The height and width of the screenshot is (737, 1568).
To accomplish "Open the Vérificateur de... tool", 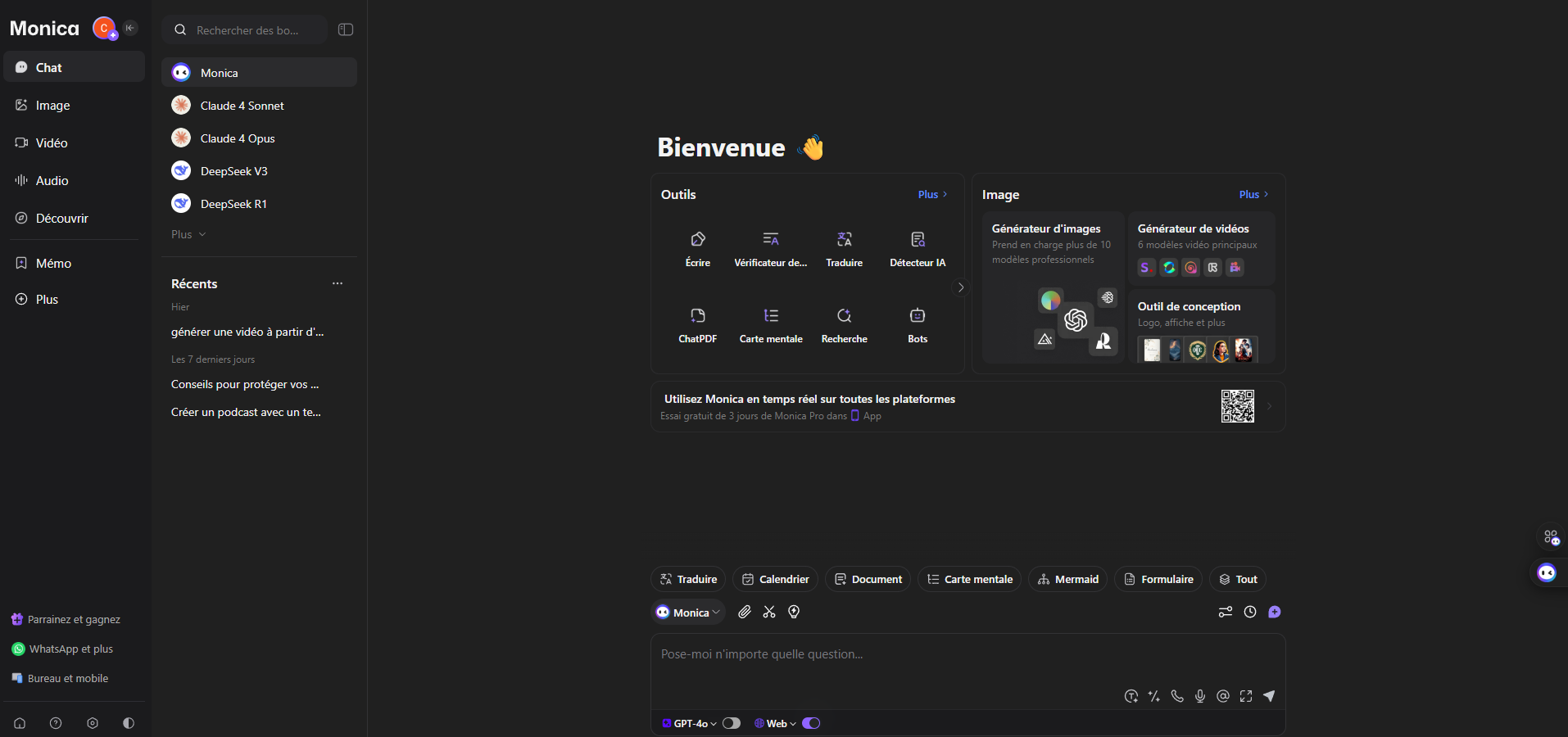I will pyautogui.click(x=770, y=249).
